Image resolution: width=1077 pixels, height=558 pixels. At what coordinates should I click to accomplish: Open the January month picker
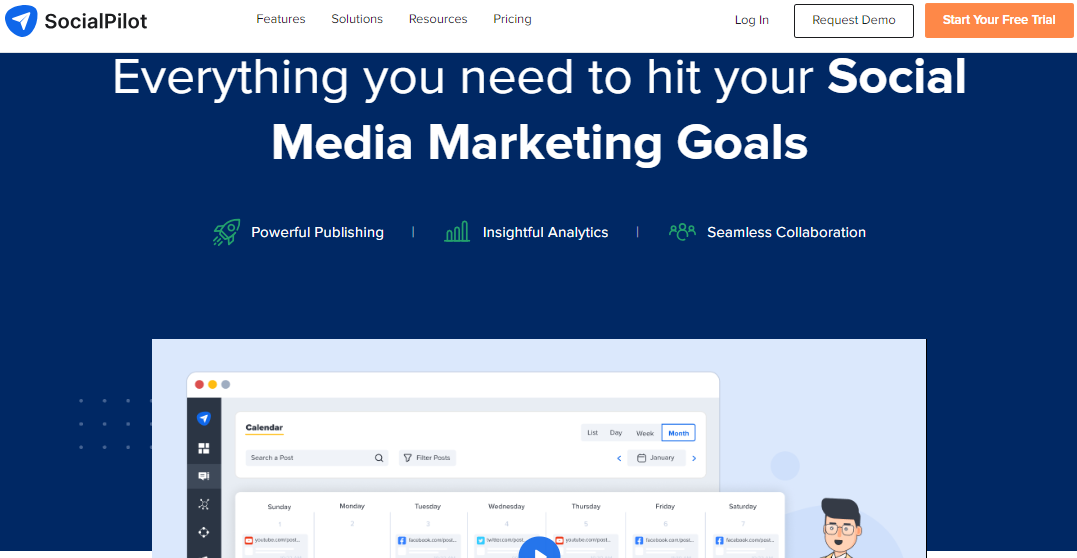(656, 458)
